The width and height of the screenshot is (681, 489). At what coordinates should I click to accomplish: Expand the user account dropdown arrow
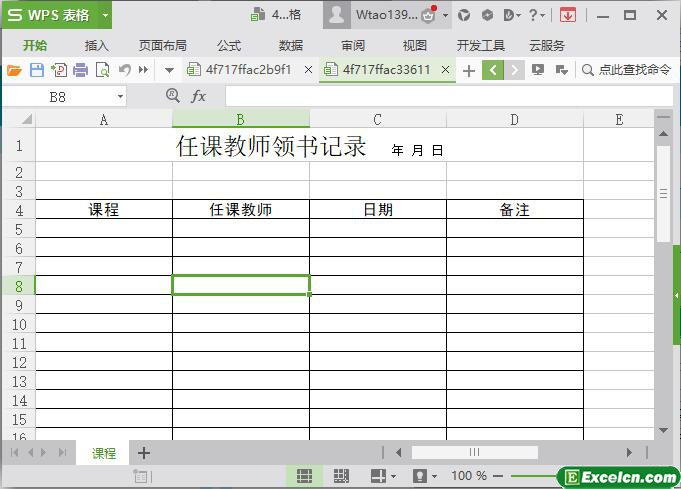(x=446, y=15)
